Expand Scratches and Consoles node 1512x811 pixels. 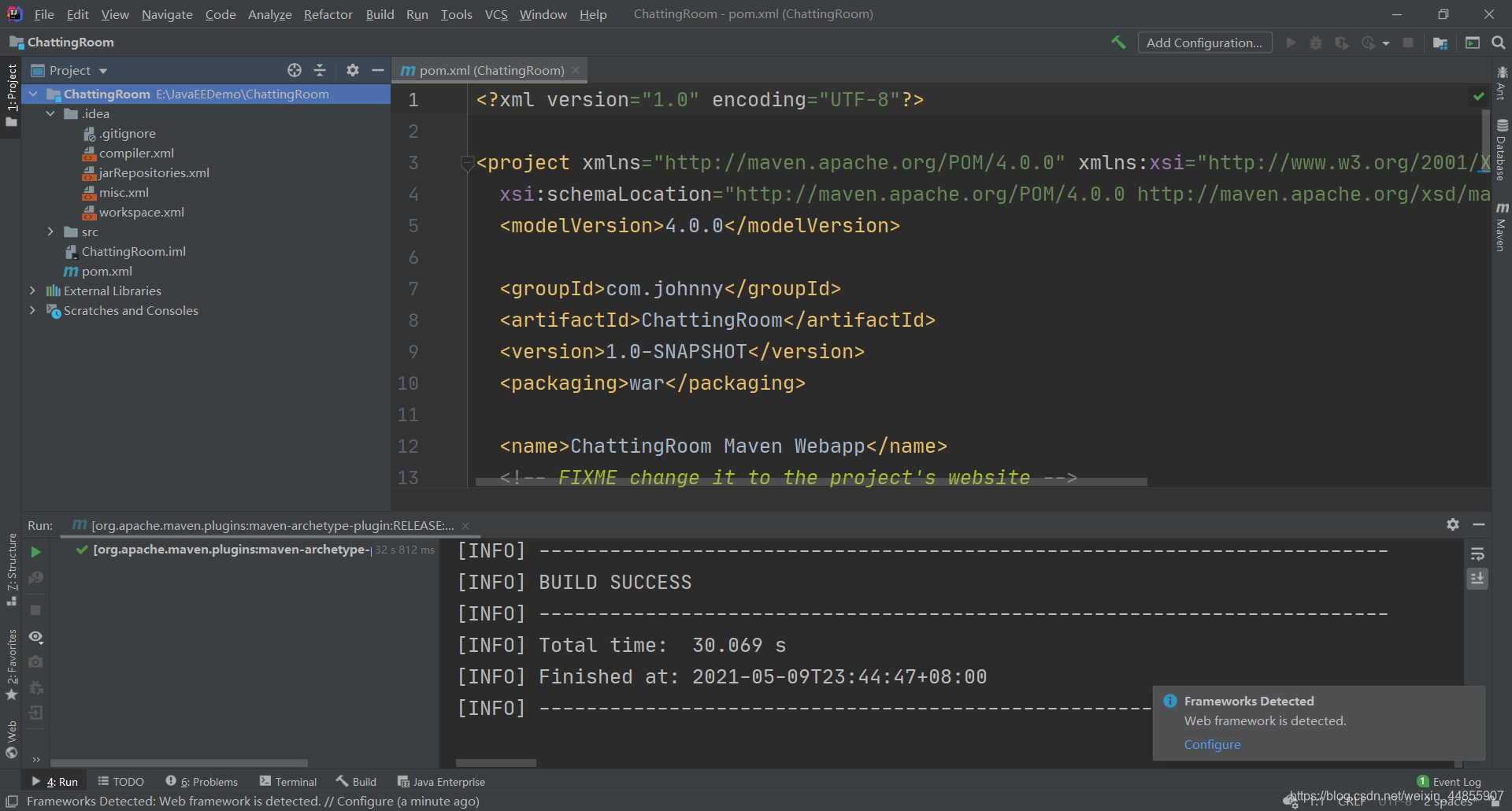[32, 310]
